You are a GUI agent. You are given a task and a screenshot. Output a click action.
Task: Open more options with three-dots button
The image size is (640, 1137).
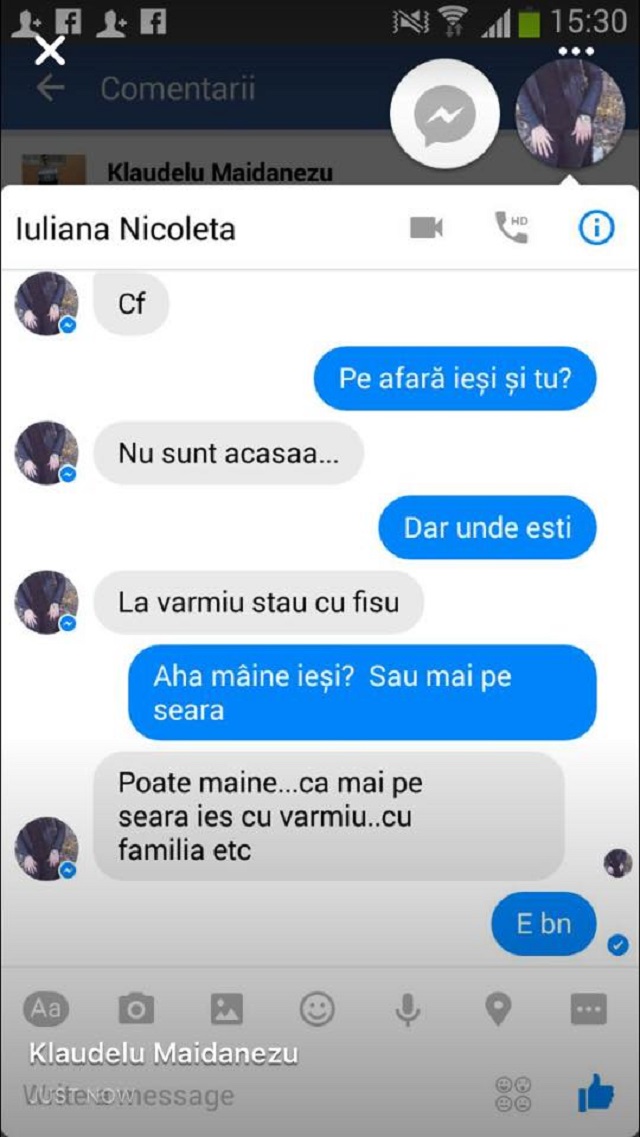[589, 1009]
